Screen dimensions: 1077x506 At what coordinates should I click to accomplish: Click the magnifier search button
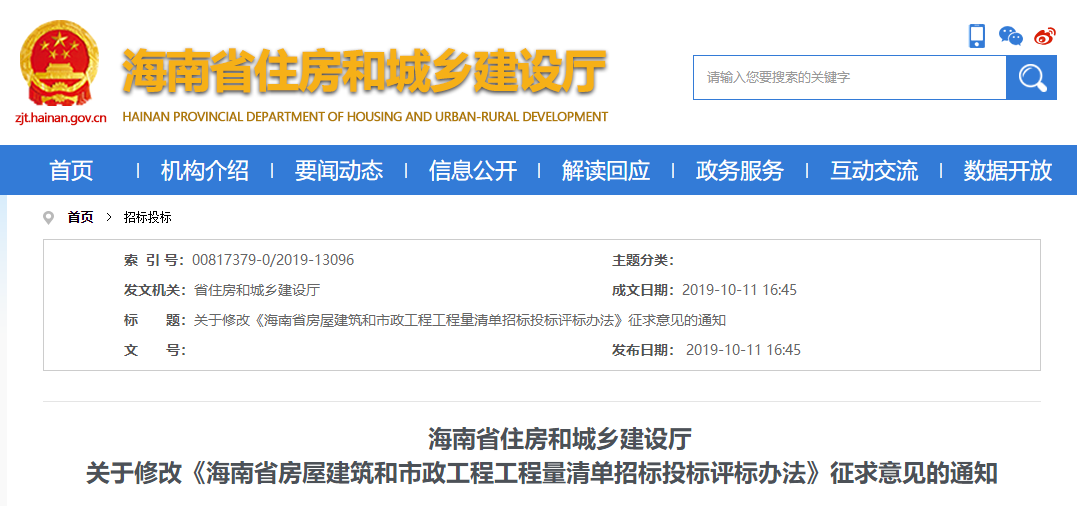1031,78
